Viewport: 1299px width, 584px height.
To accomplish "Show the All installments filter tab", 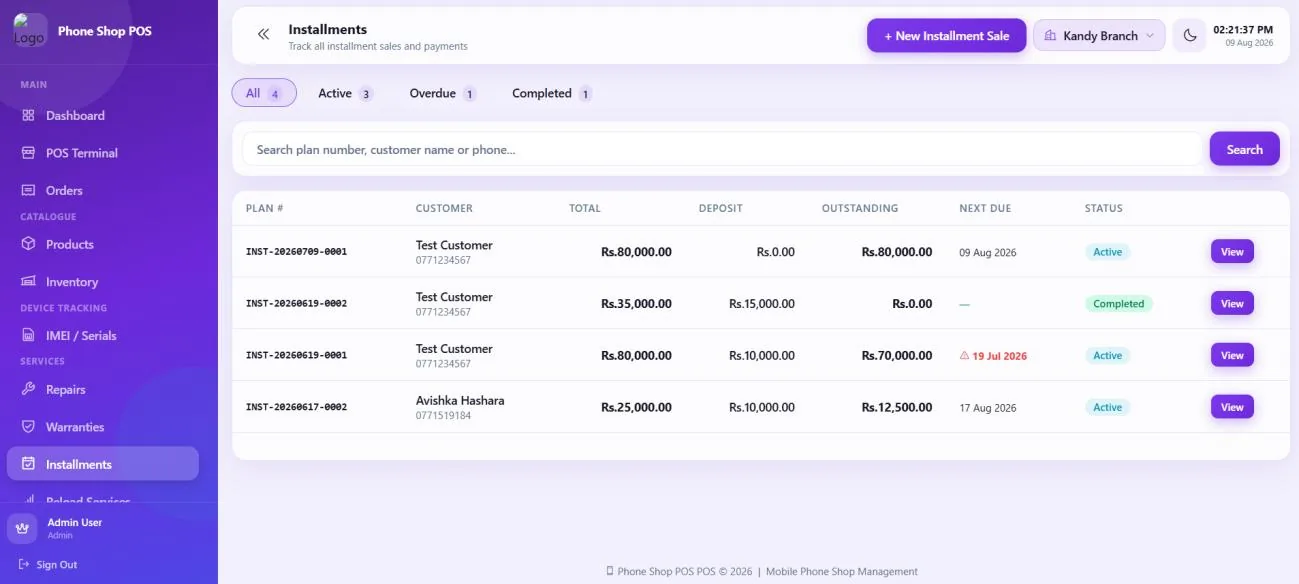I will click(264, 93).
